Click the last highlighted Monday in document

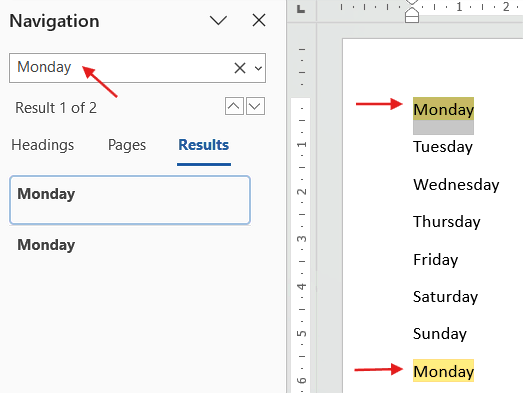443,371
